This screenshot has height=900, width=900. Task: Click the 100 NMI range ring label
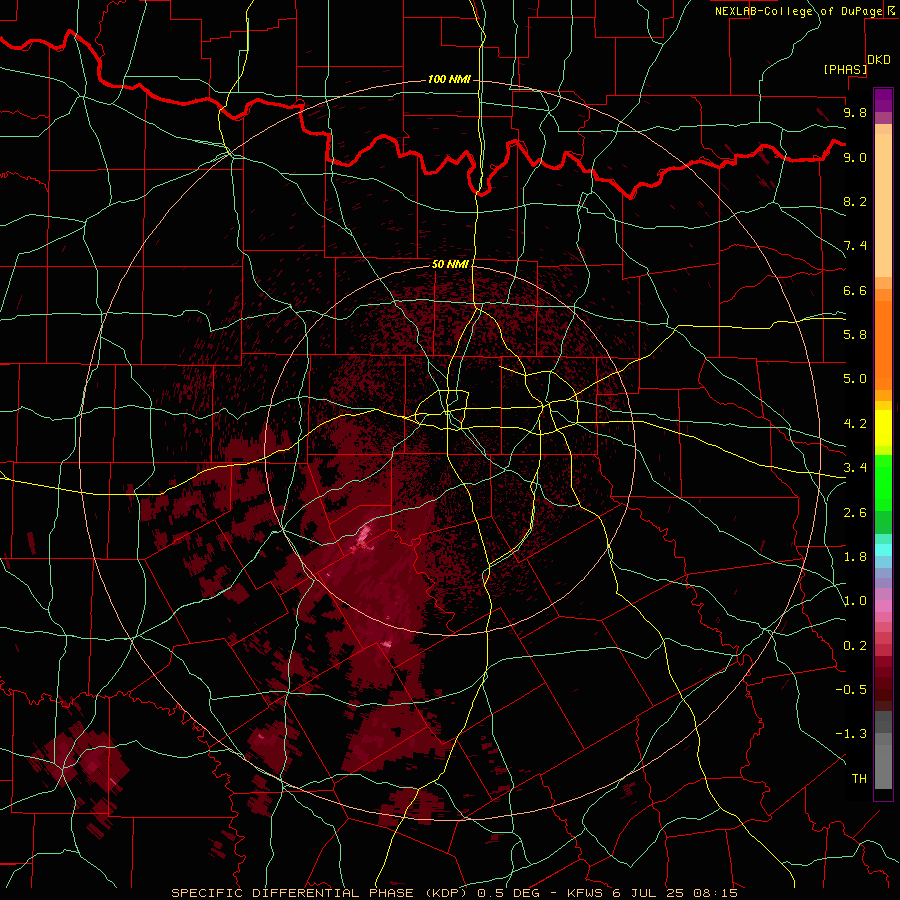[449, 79]
